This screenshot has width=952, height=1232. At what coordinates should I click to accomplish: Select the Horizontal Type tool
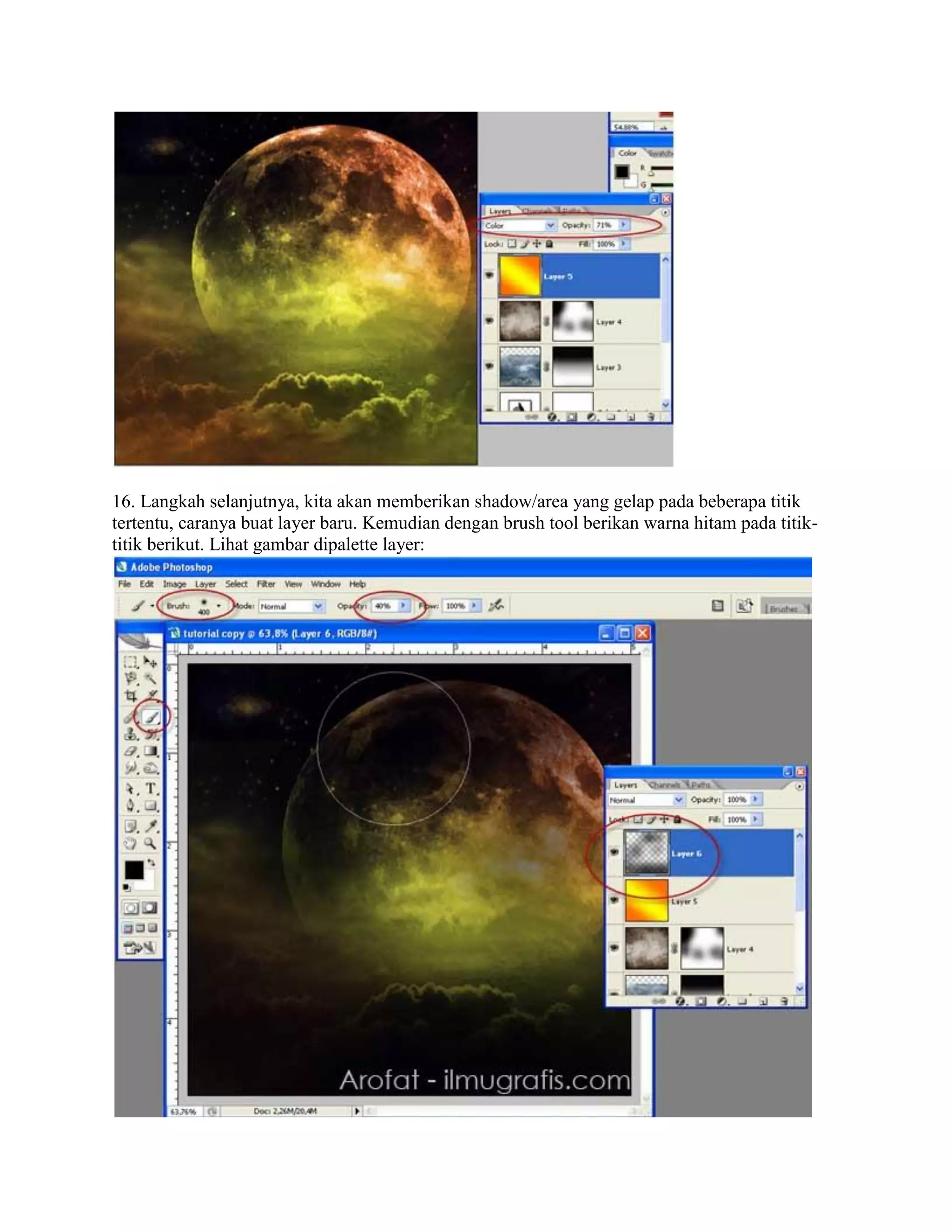click(x=151, y=788)
